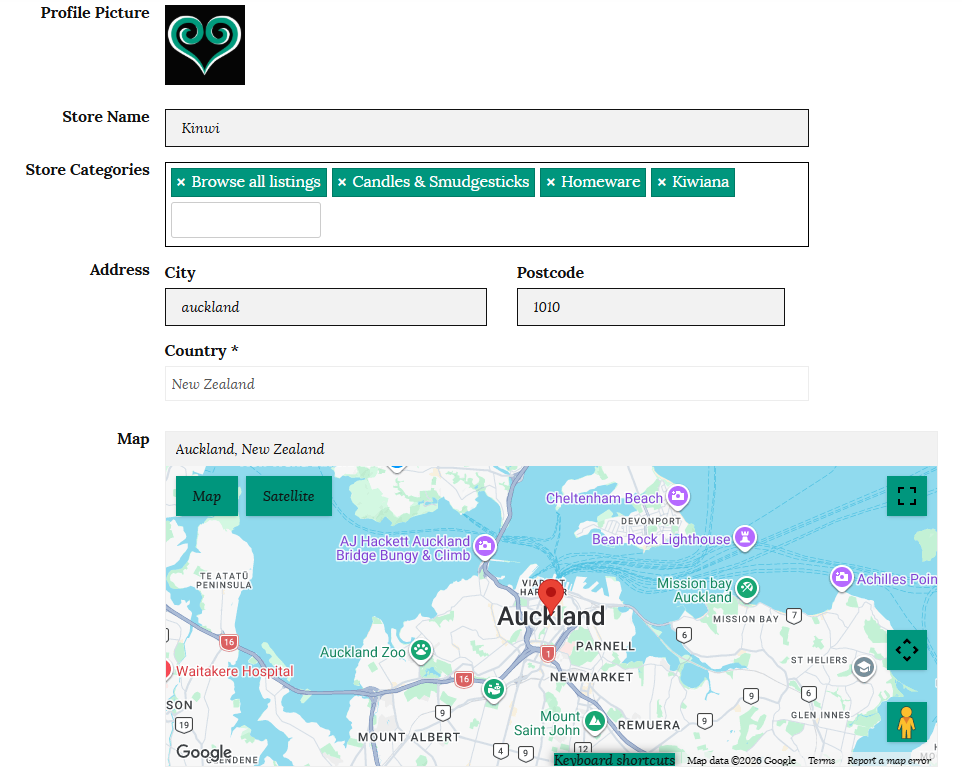Click the Newmarket label on map
962x770 pixels.
[591, 677]
